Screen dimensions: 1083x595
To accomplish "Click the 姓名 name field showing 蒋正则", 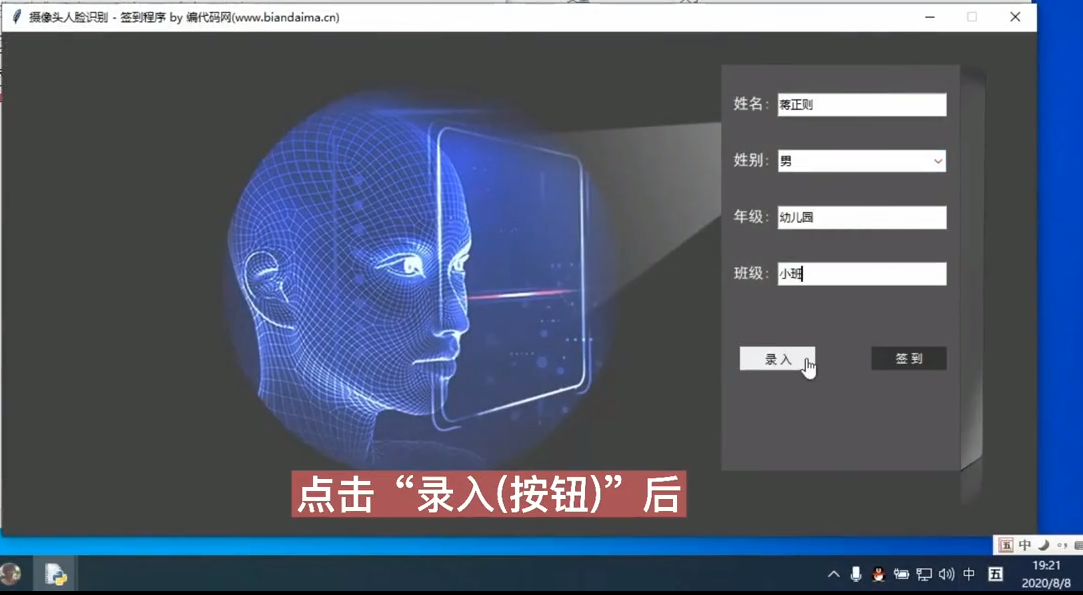I will [860, 104].
